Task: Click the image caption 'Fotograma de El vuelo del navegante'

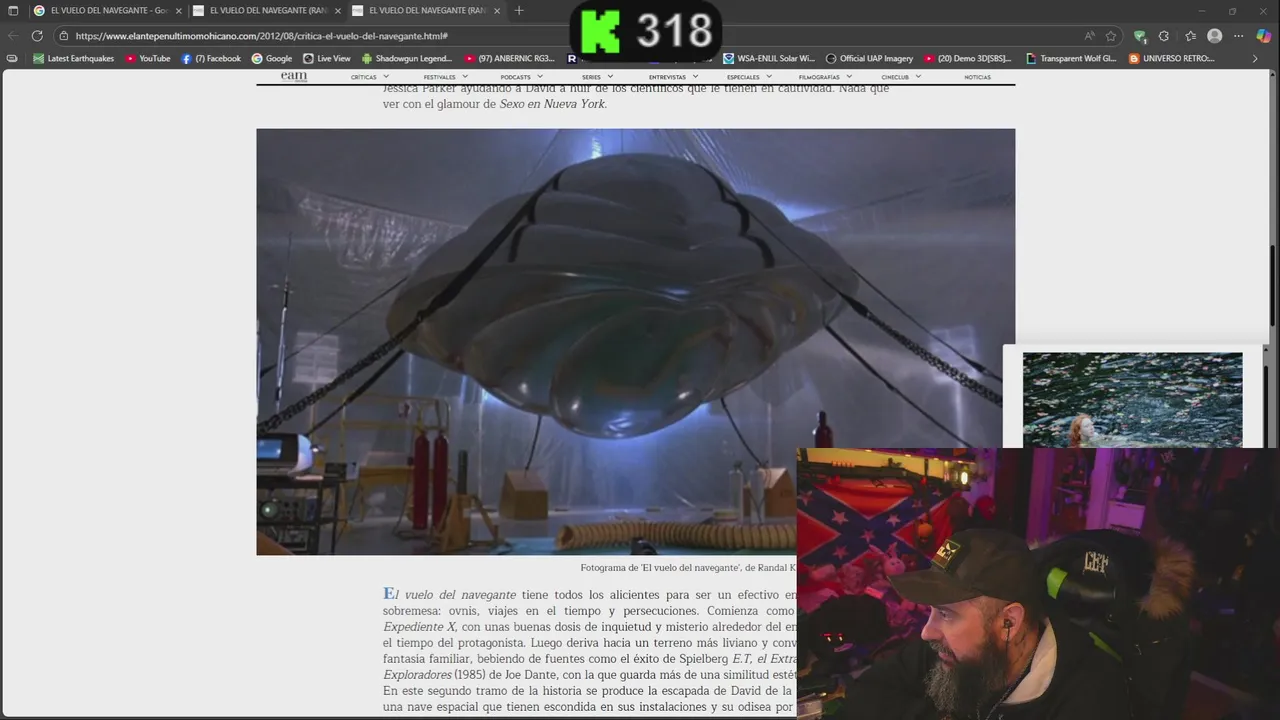Action: 688,568
